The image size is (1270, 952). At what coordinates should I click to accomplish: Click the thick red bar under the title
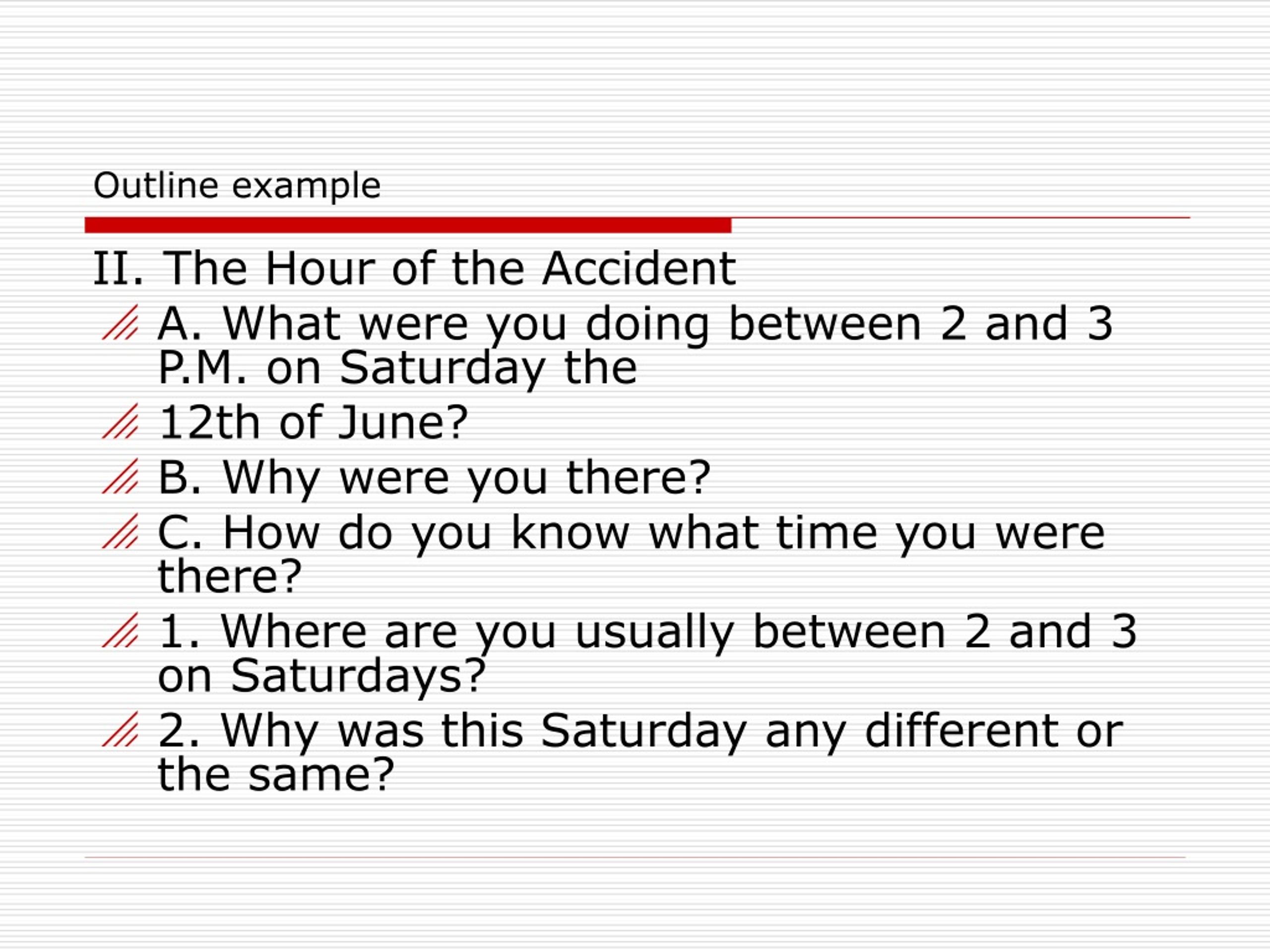tap(408, 225)
